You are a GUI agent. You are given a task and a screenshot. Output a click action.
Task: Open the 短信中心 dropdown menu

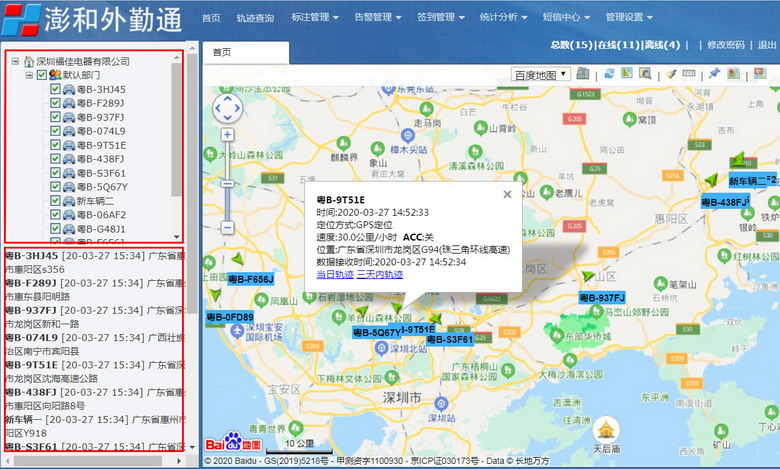coord(566,17)
